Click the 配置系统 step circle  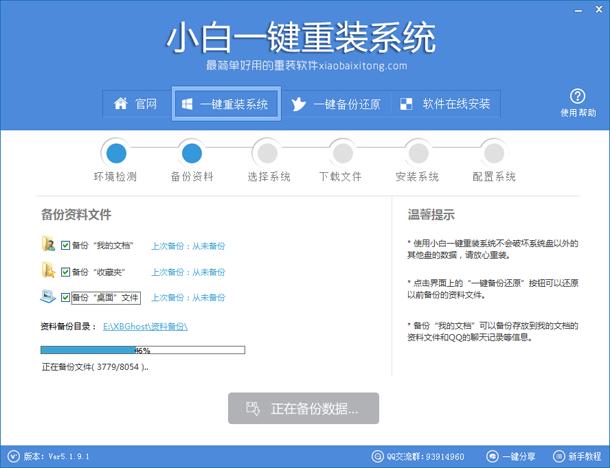tap(494, 153)
